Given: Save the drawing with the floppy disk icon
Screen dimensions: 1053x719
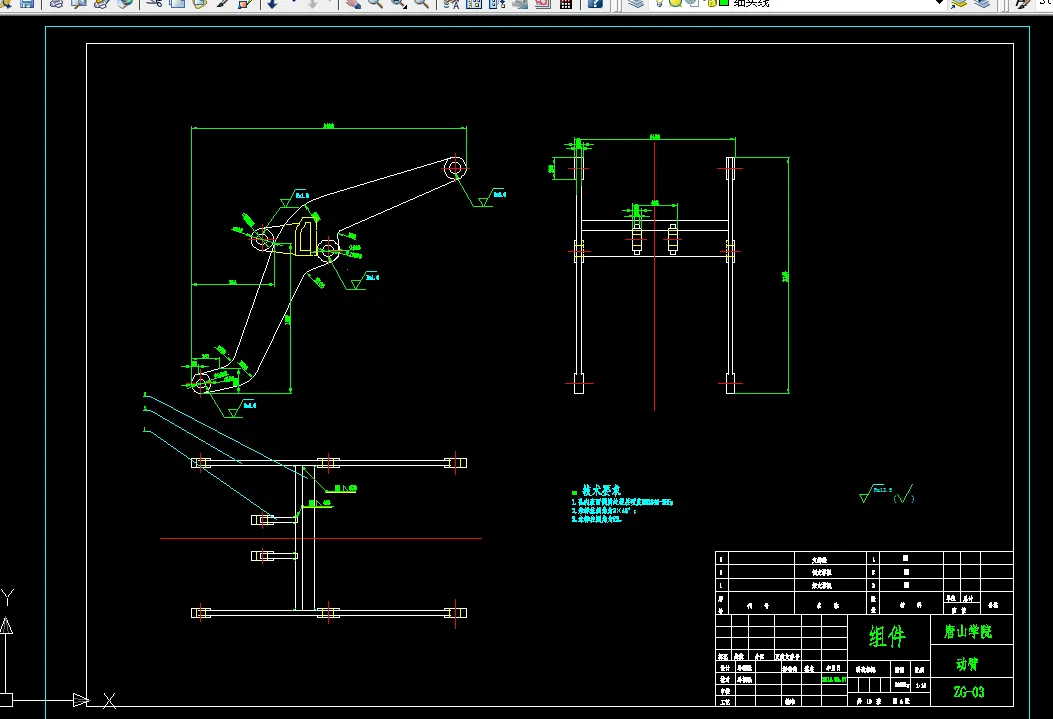Looking at the screenshot, I should pos(27,3).
